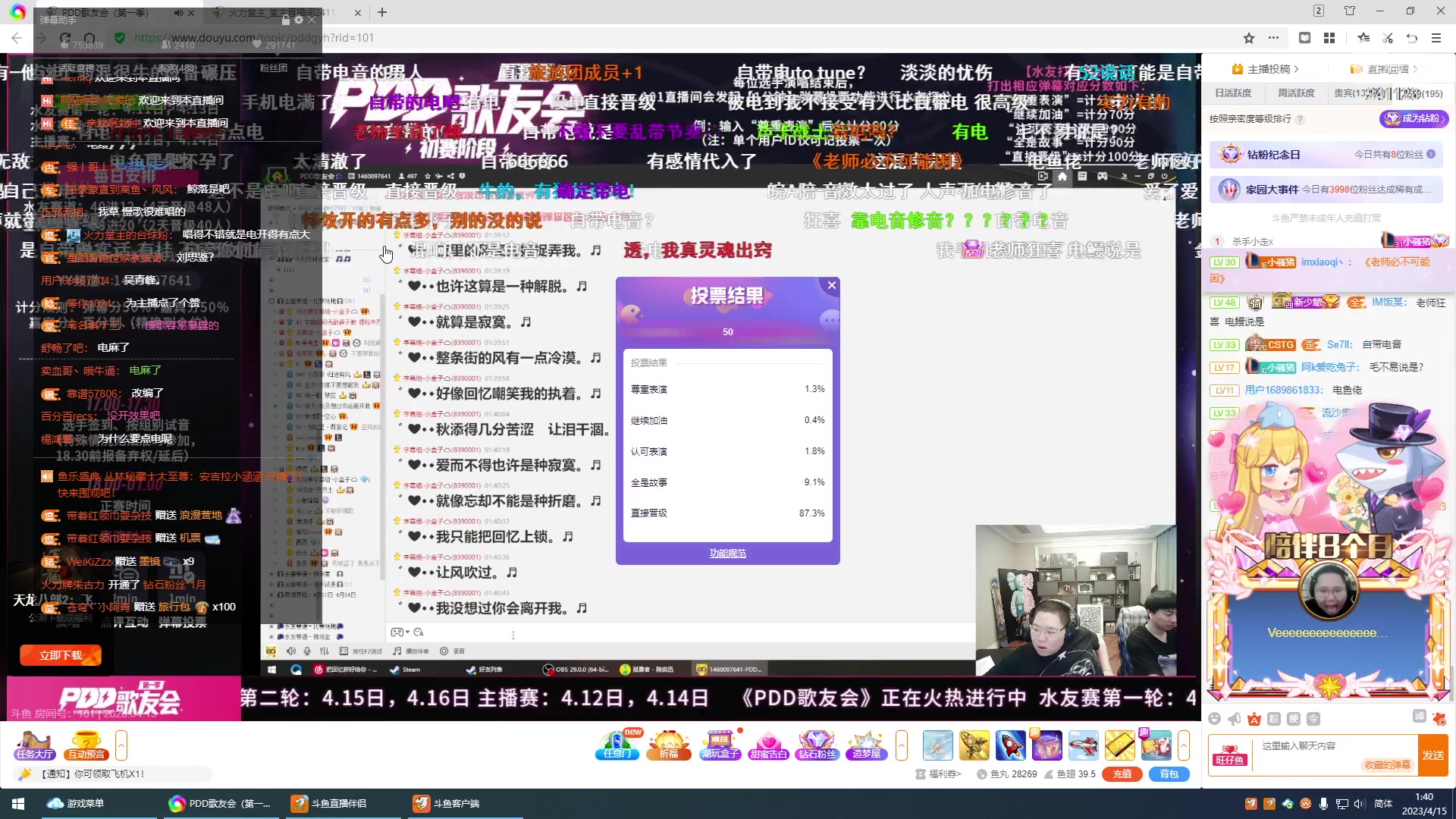
Task: Click the 背包 backpack button
Action: coord(1169,774)
